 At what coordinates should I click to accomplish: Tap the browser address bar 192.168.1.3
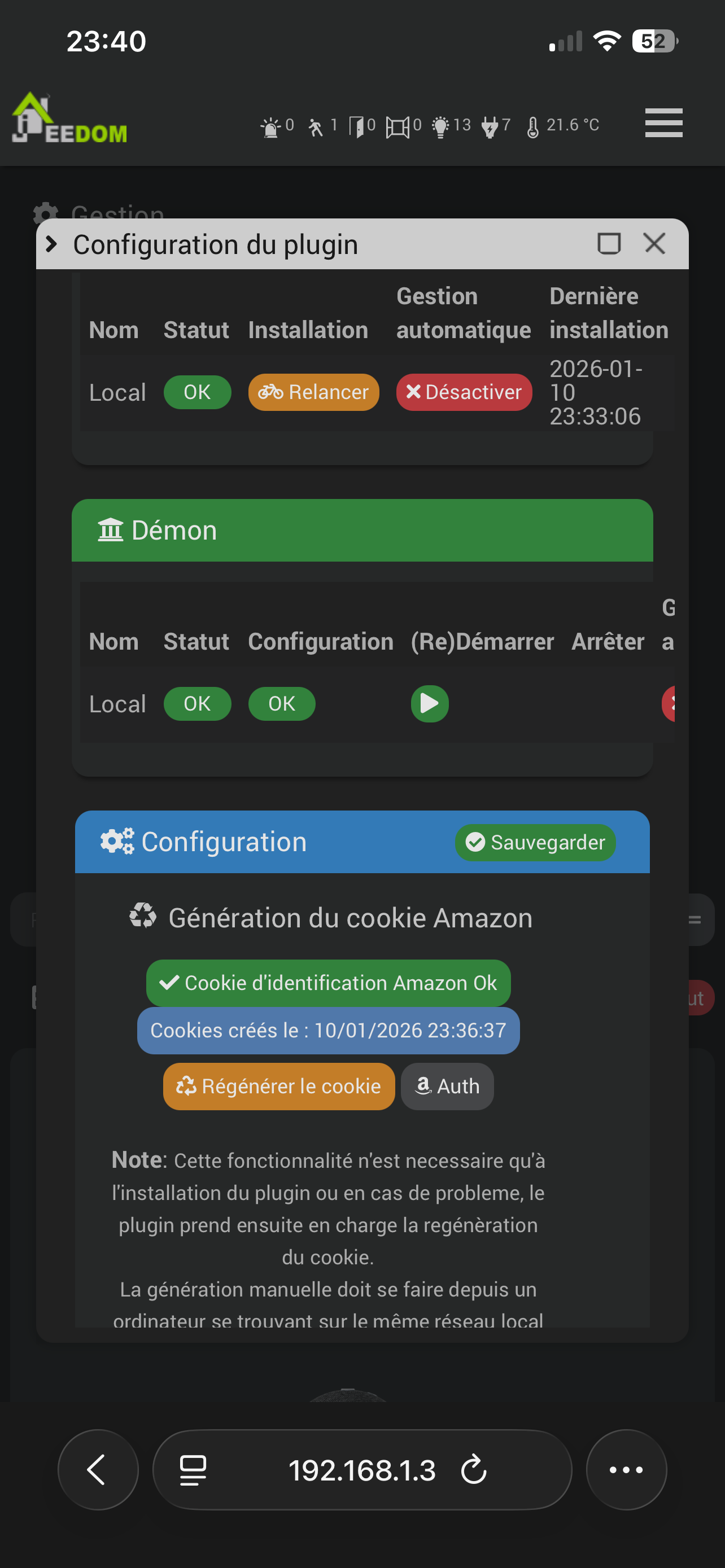(361, 1470)
